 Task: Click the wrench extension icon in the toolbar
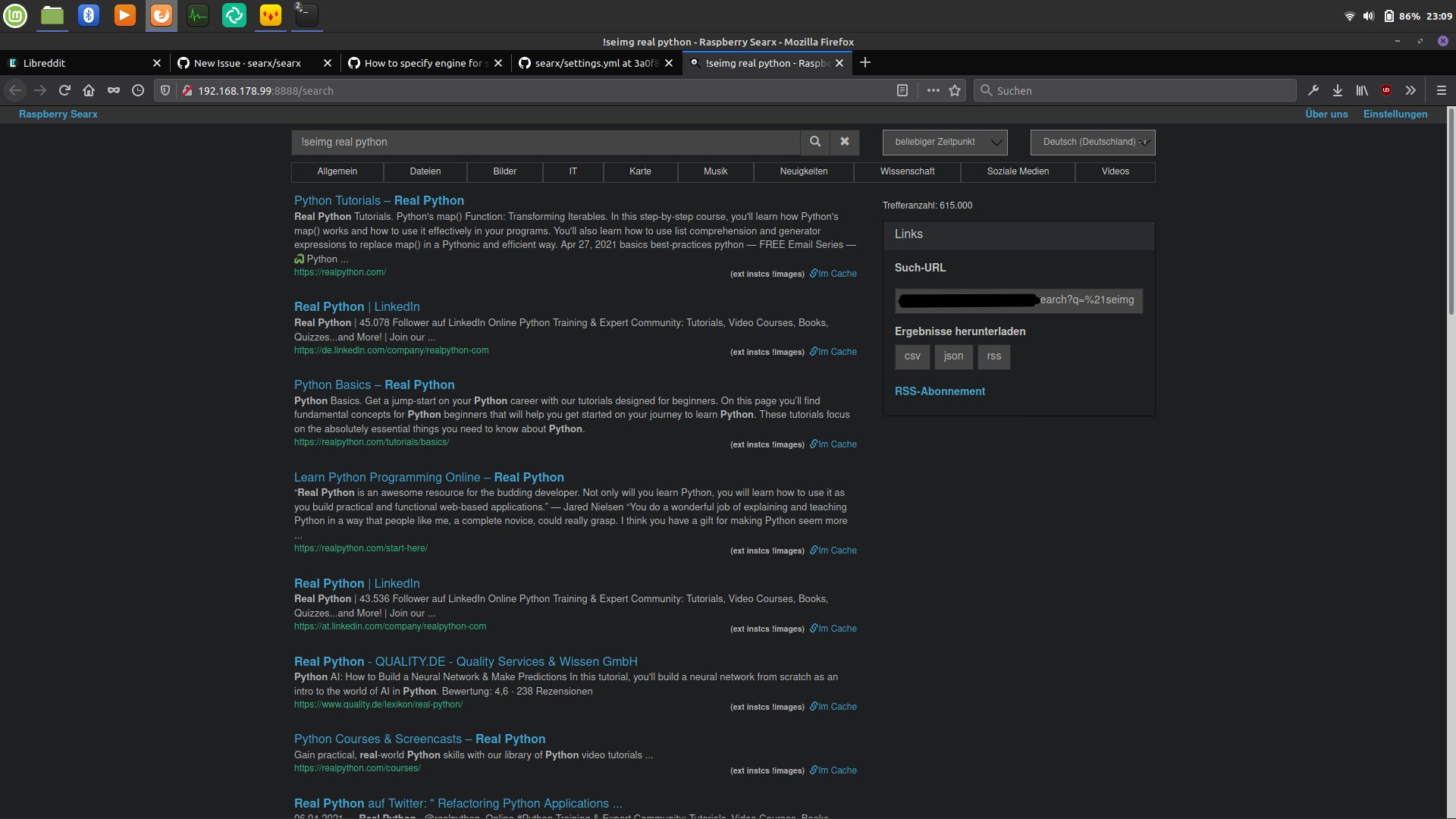pyautogui.click(x=1313, y=90)
